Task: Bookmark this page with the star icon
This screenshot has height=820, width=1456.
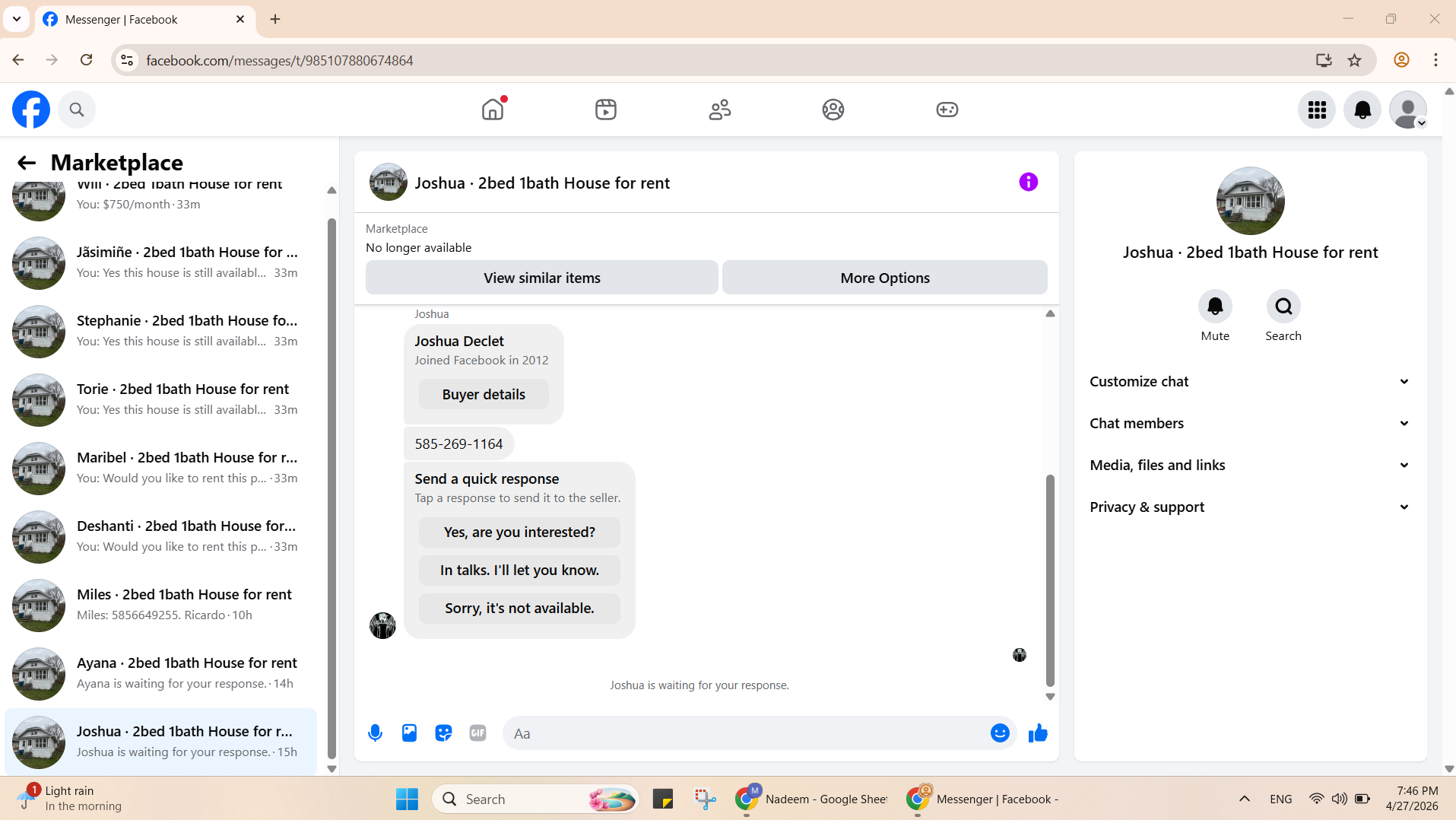Action: pos(1354,60)
